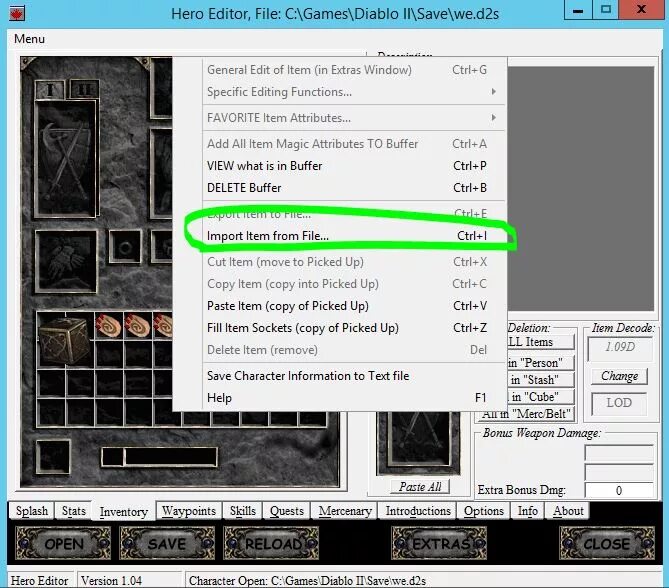This screenshot has height=588, width=669.
Task: Click the Horadric Cube item in inventory
Action: click(65, 340)
